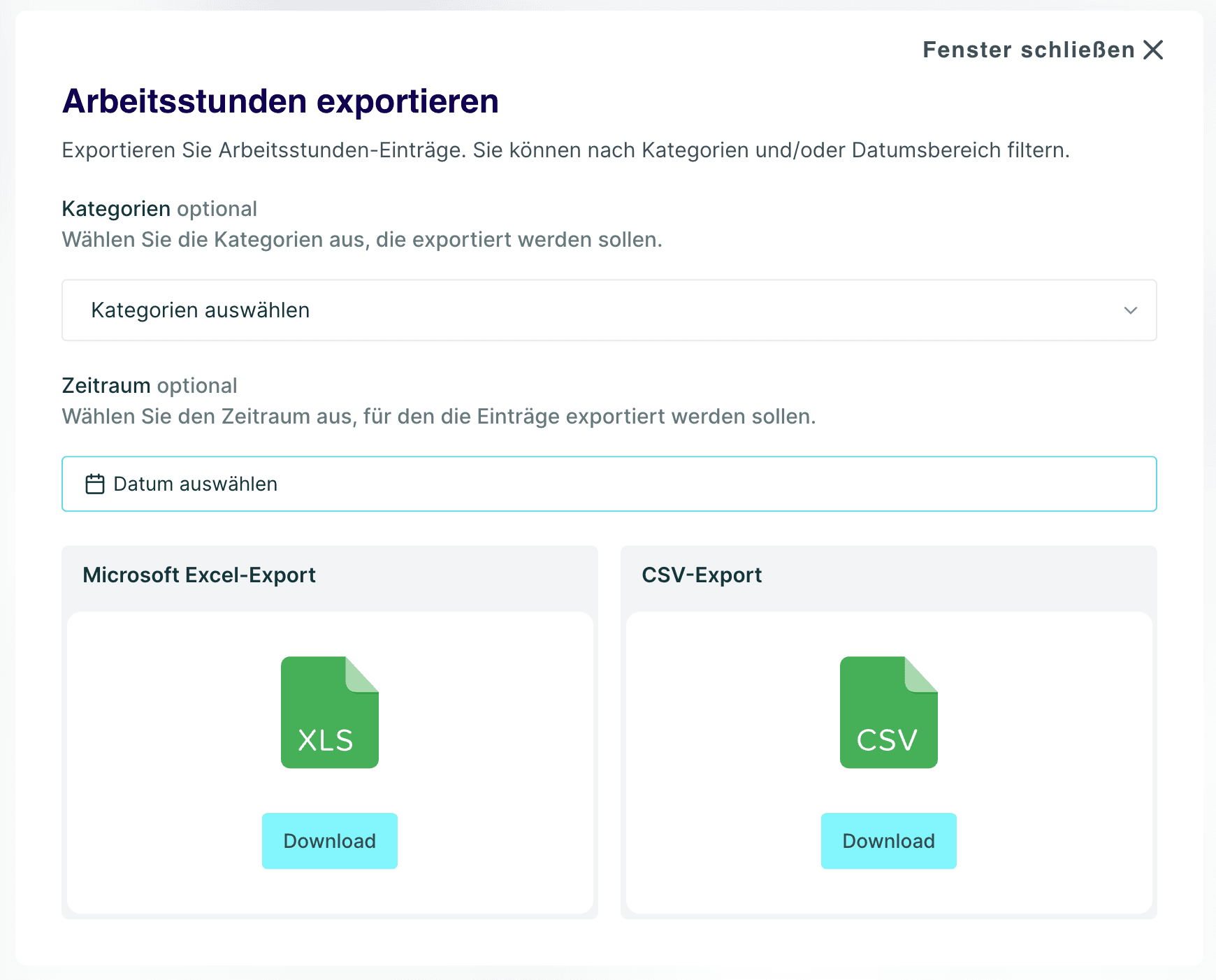1216x980 pixels.
Task: Click the 'Arbeitsstunden exportieren' title
Action: (280, 101)
